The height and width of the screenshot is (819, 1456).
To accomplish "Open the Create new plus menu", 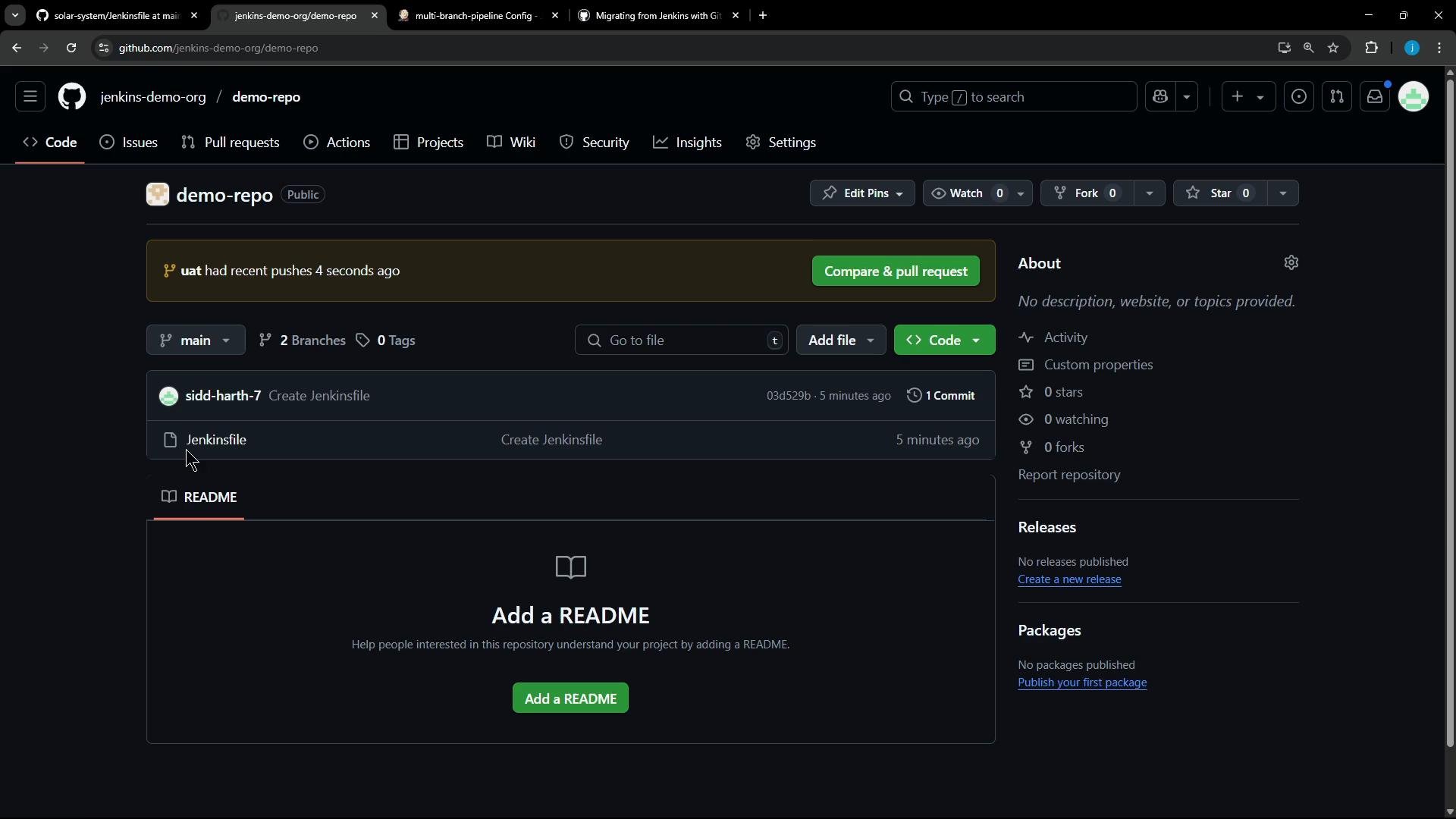I will click(x=1248, y=97).
